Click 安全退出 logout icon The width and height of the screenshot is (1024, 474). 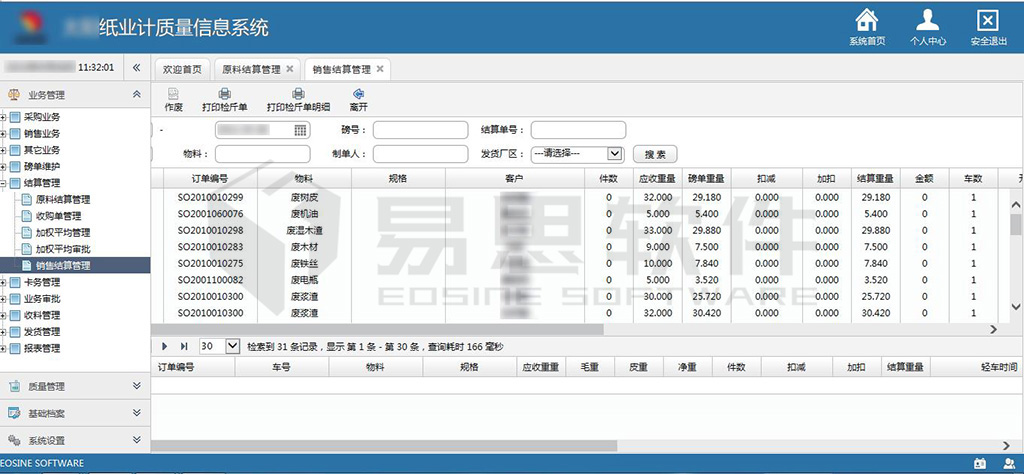click(x=988, y=21)
